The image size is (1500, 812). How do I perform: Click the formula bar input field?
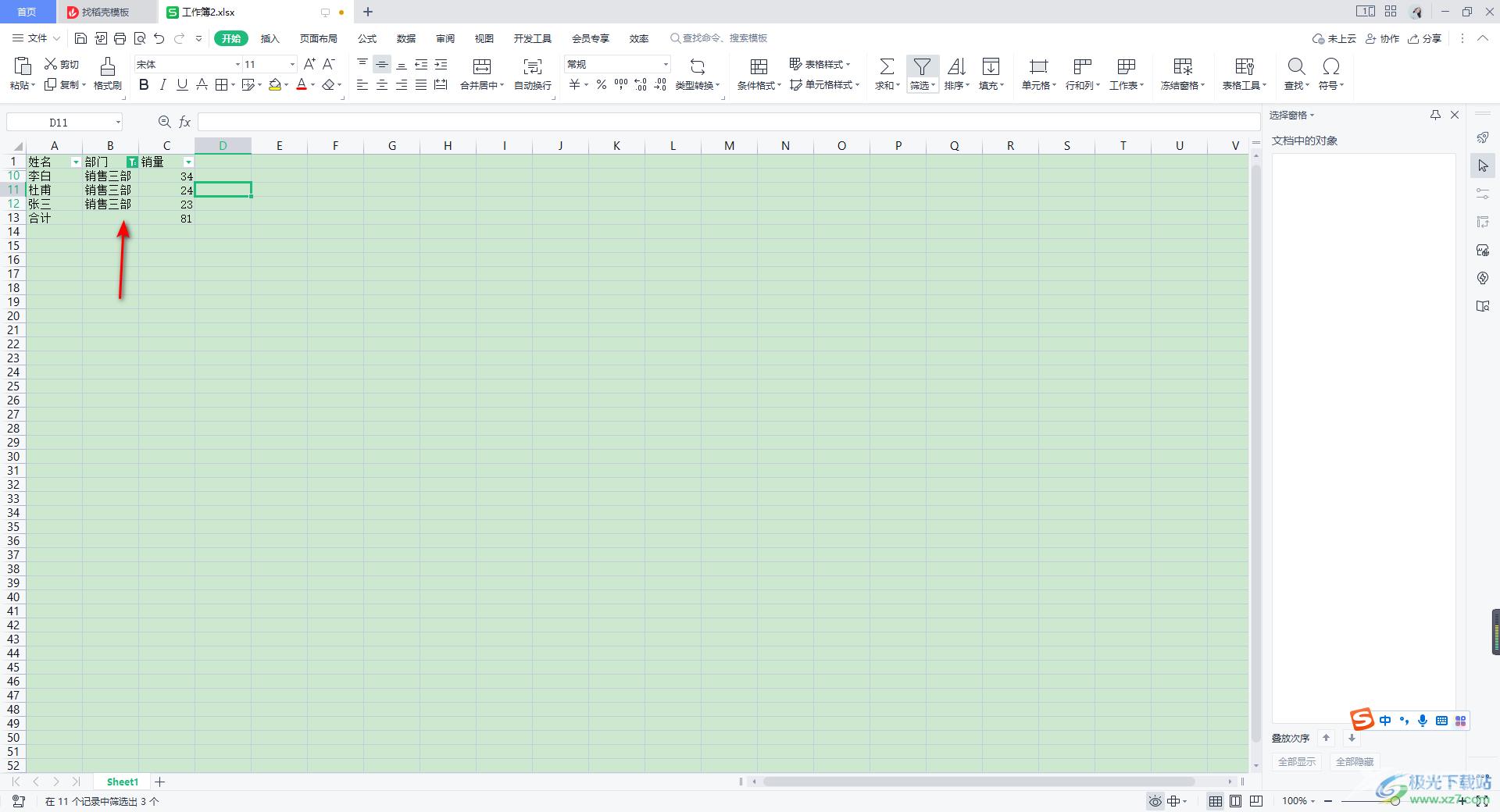point(728,122)
